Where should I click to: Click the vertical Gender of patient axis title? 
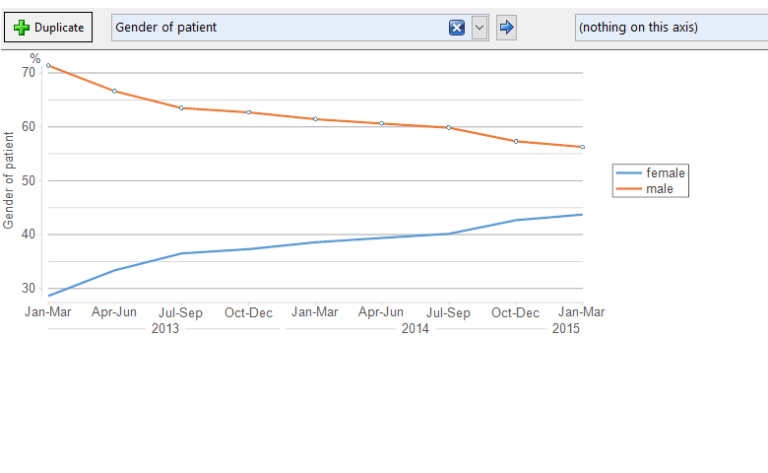(x=8, y=180)
